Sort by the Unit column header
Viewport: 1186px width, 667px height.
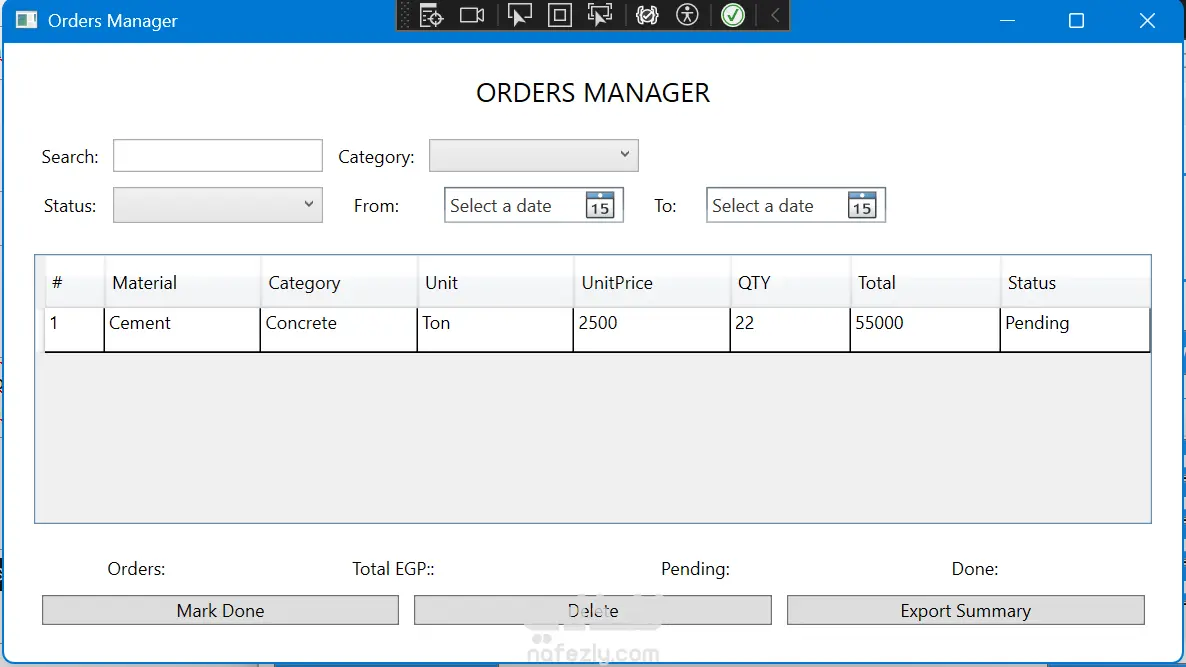(495, 282)
